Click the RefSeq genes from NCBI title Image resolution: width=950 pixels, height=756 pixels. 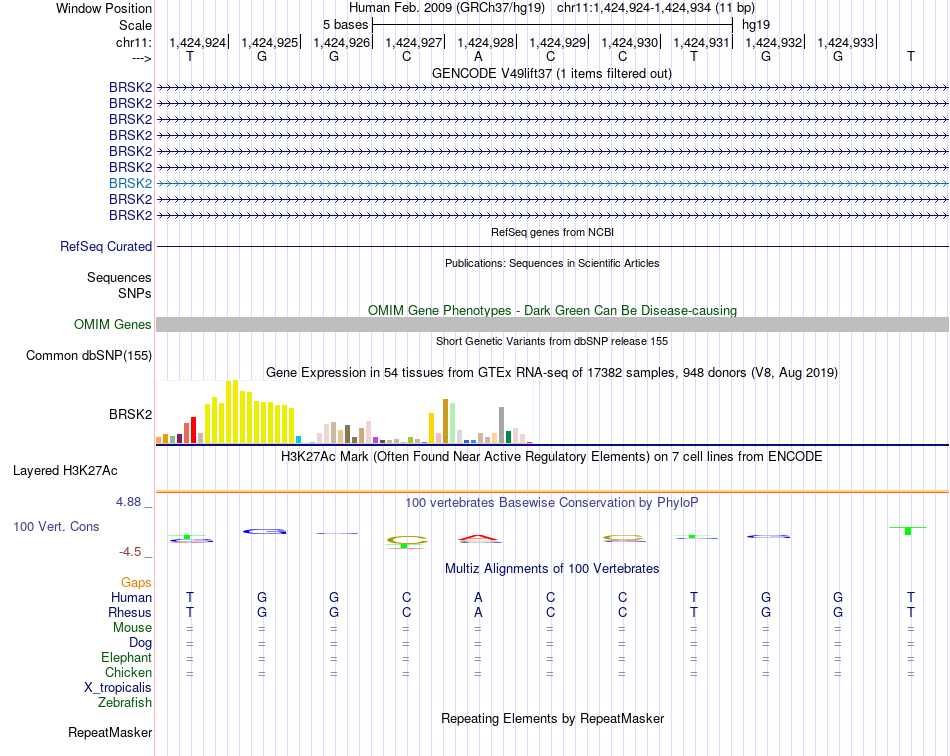click(x=553, y=232)
